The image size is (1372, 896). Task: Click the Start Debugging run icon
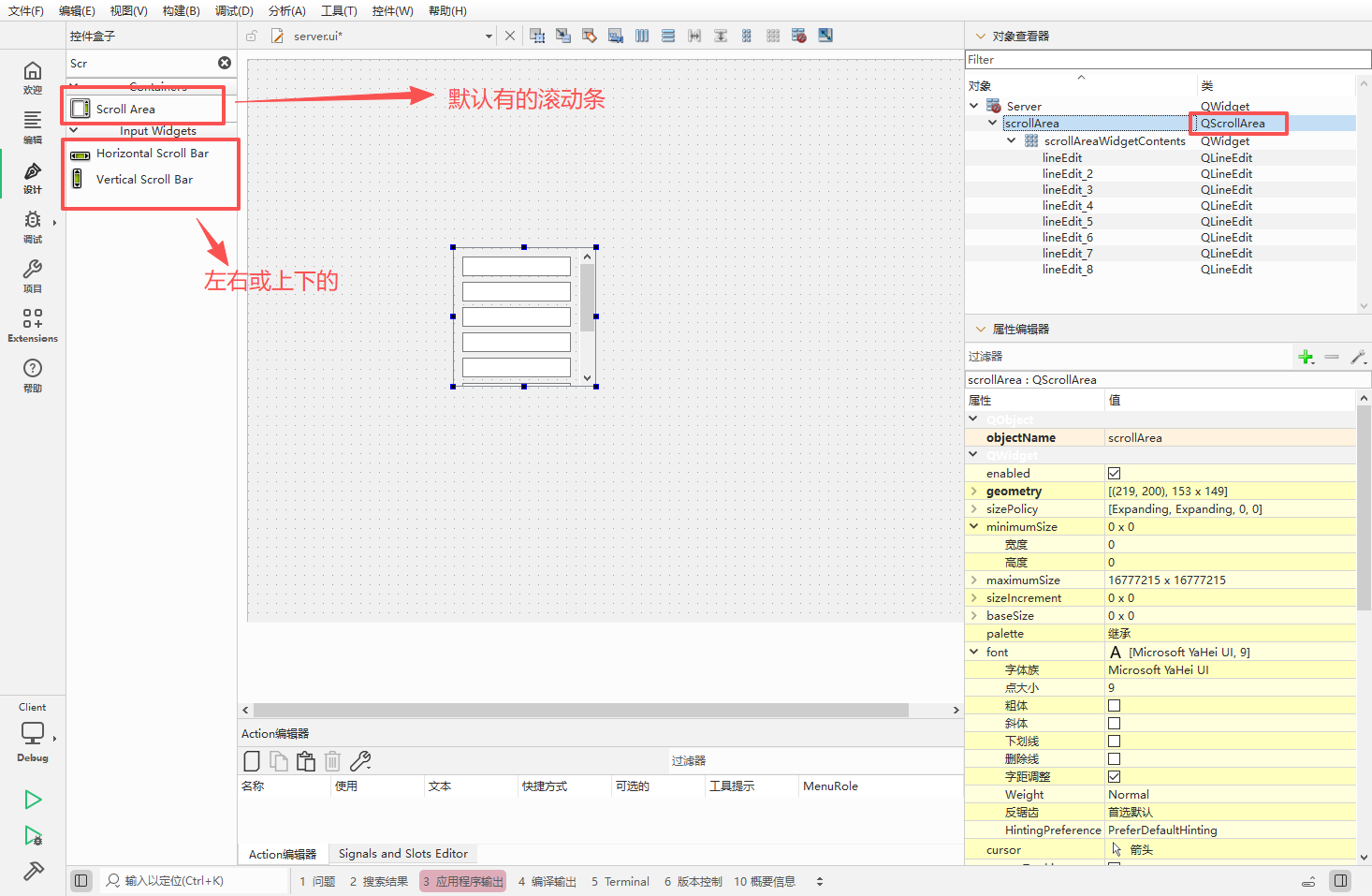pyautogui.click(x=33, y=836)
